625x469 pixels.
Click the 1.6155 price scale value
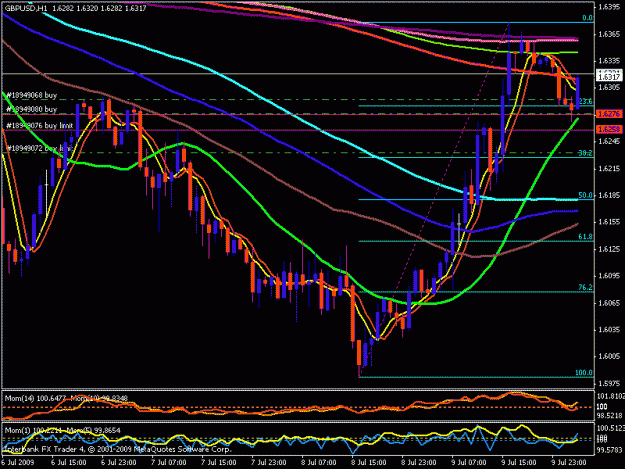coord(609,222)
